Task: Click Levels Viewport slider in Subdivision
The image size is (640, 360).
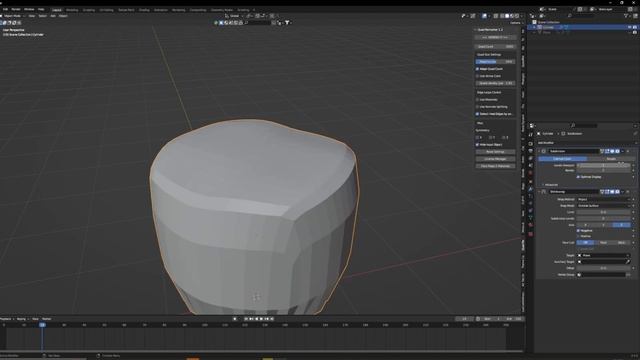Action: pyautogui.click(x=604, y=165)
